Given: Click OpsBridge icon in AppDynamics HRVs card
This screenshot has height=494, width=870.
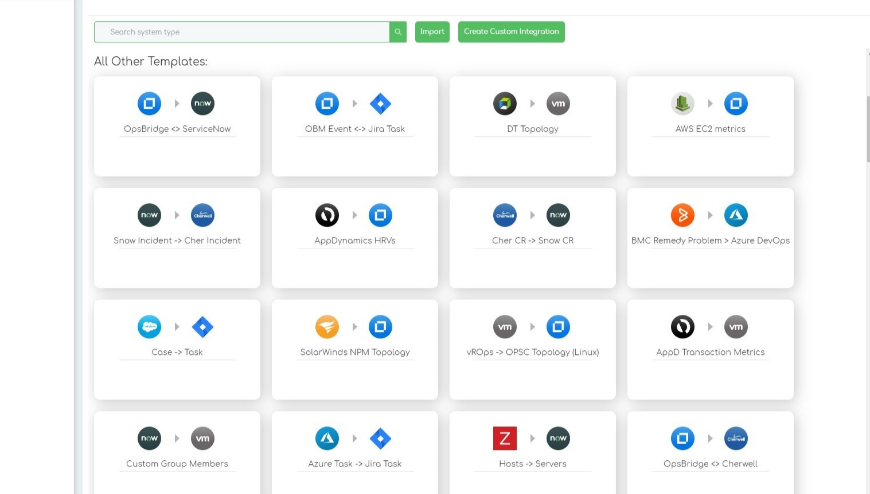Looking at the screenshot, I should 380,215.
